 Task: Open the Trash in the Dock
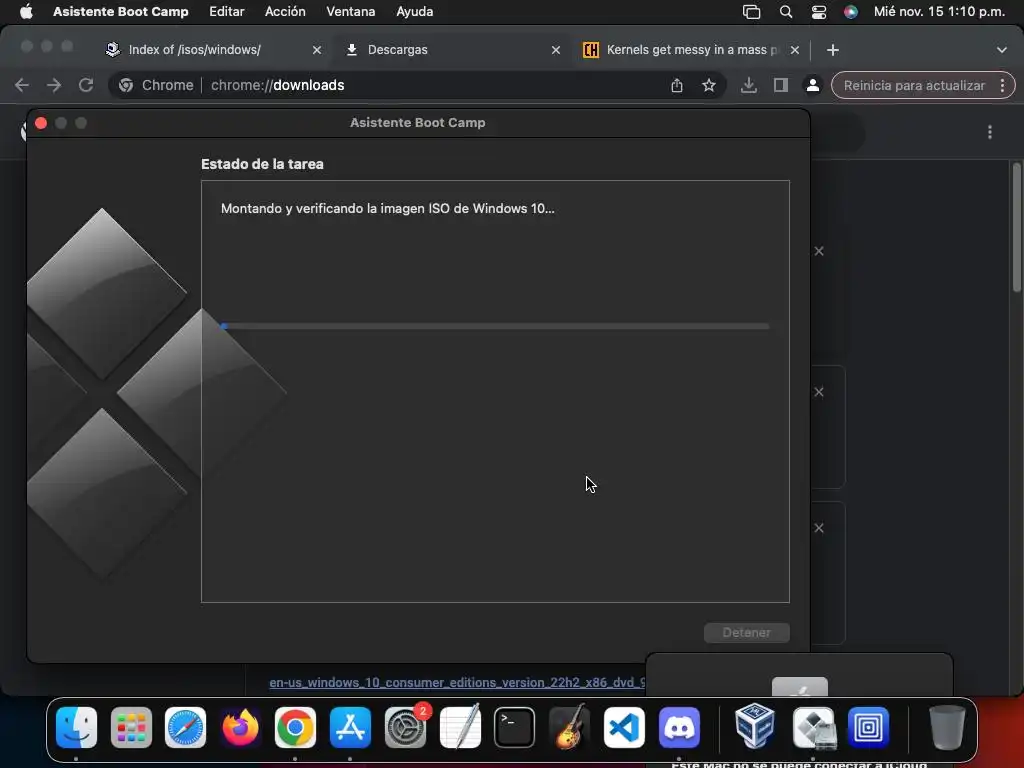tap(947, 728)
